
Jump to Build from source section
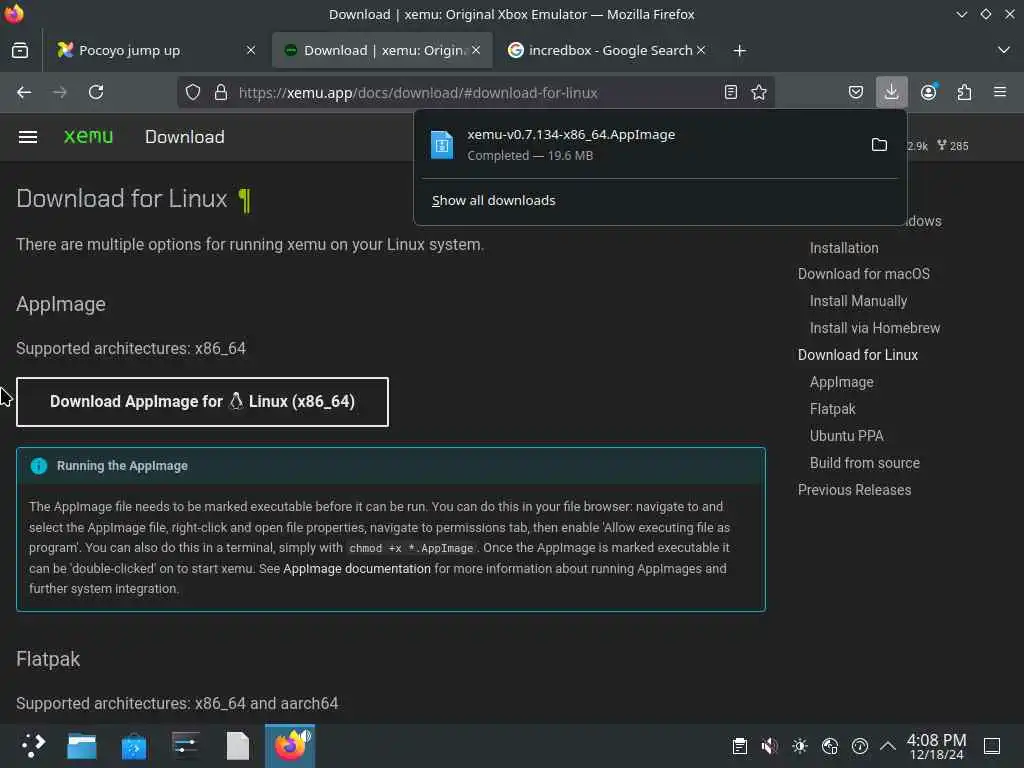[865, 463]
